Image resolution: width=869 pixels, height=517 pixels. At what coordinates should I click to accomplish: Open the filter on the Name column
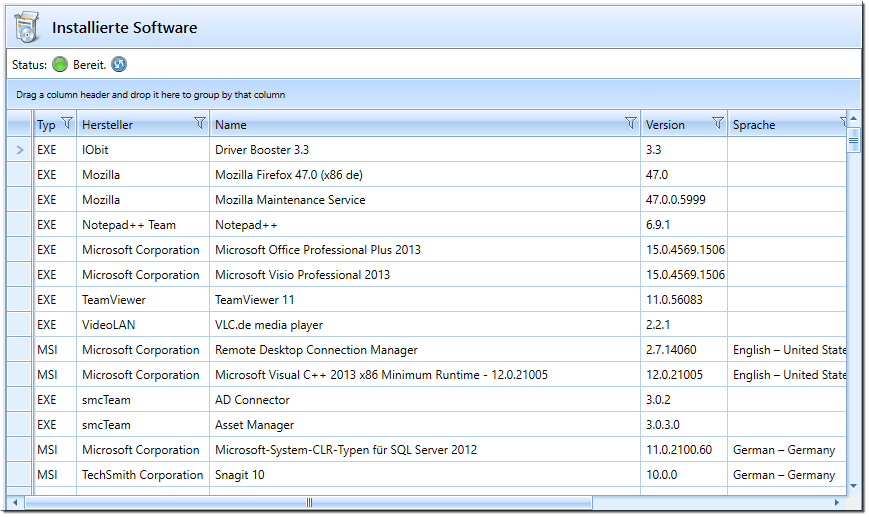[x=631, y=123]
